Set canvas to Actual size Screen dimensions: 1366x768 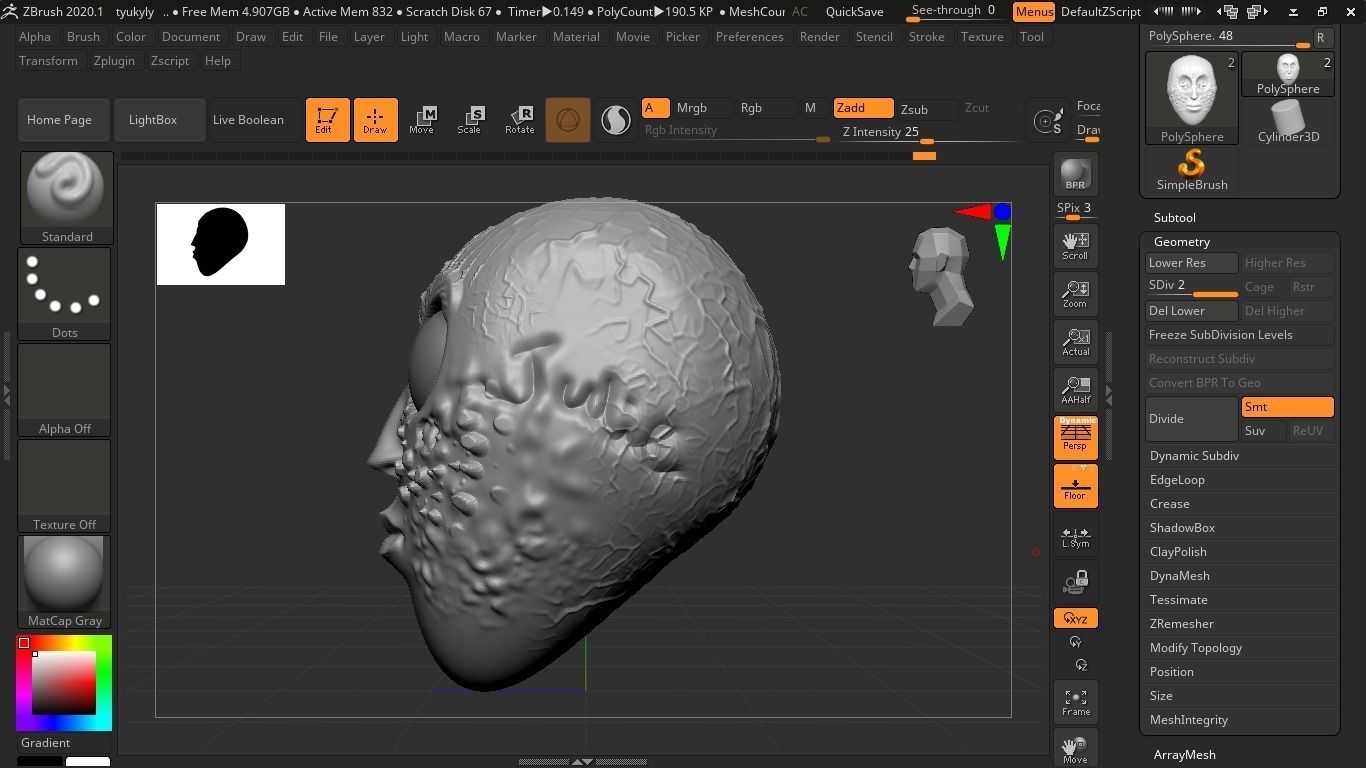(1075, 341)
